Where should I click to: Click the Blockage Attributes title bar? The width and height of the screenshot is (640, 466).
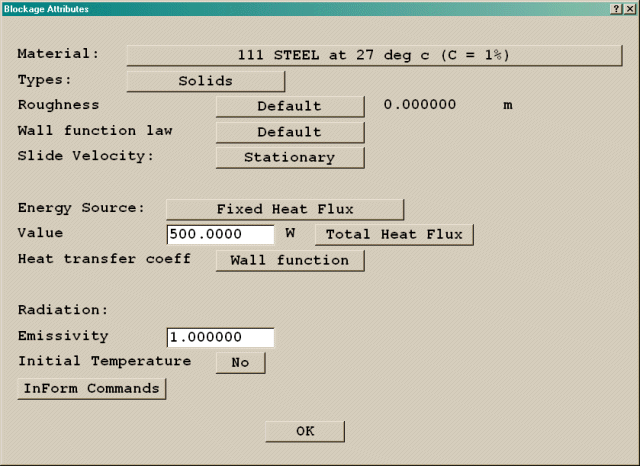(300, 8)
